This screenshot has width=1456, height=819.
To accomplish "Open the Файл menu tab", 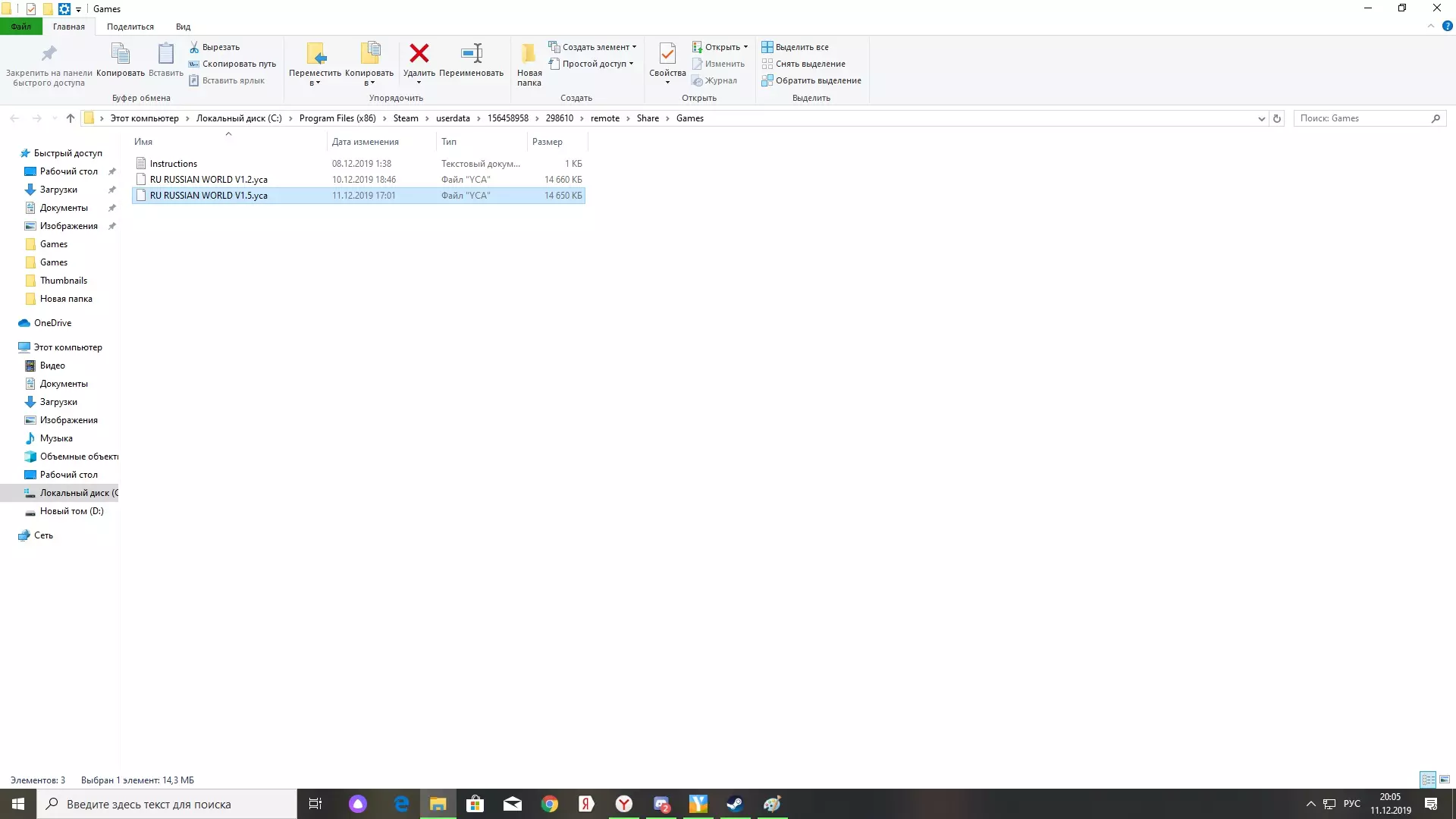I will coord(21,27).
